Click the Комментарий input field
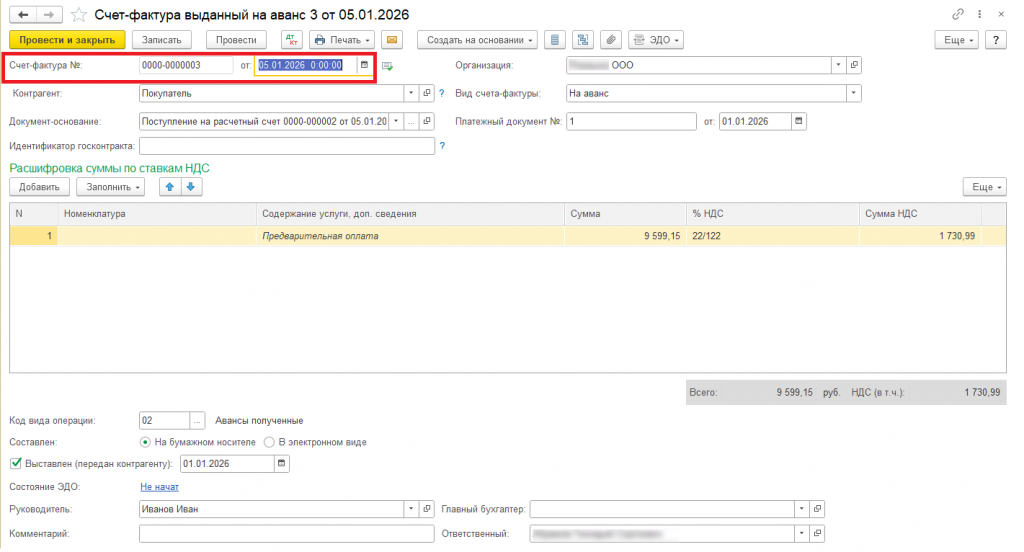The height and width of the screenshot is (552, 1024). [x=287, y=533]
